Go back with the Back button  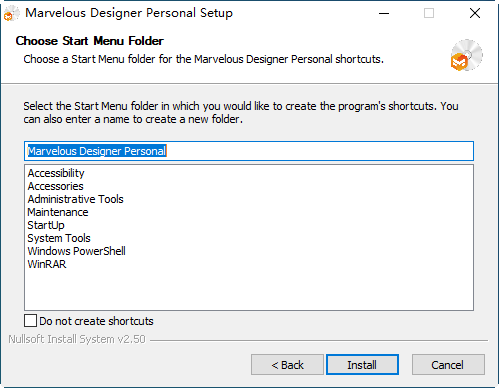pyautogui.click(x=287, y=364)
